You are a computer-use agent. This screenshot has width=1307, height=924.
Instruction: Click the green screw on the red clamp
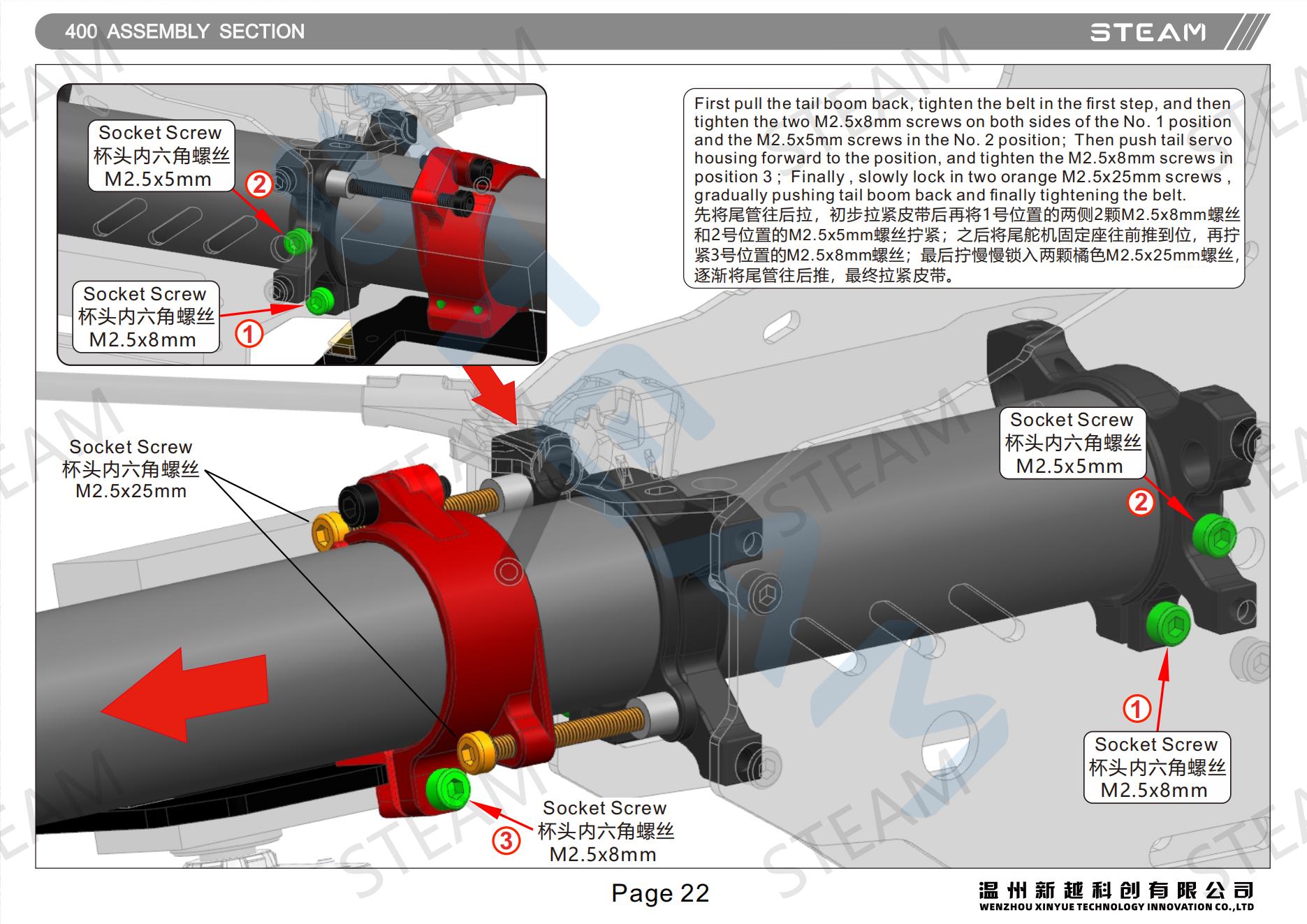coord(448,789)
